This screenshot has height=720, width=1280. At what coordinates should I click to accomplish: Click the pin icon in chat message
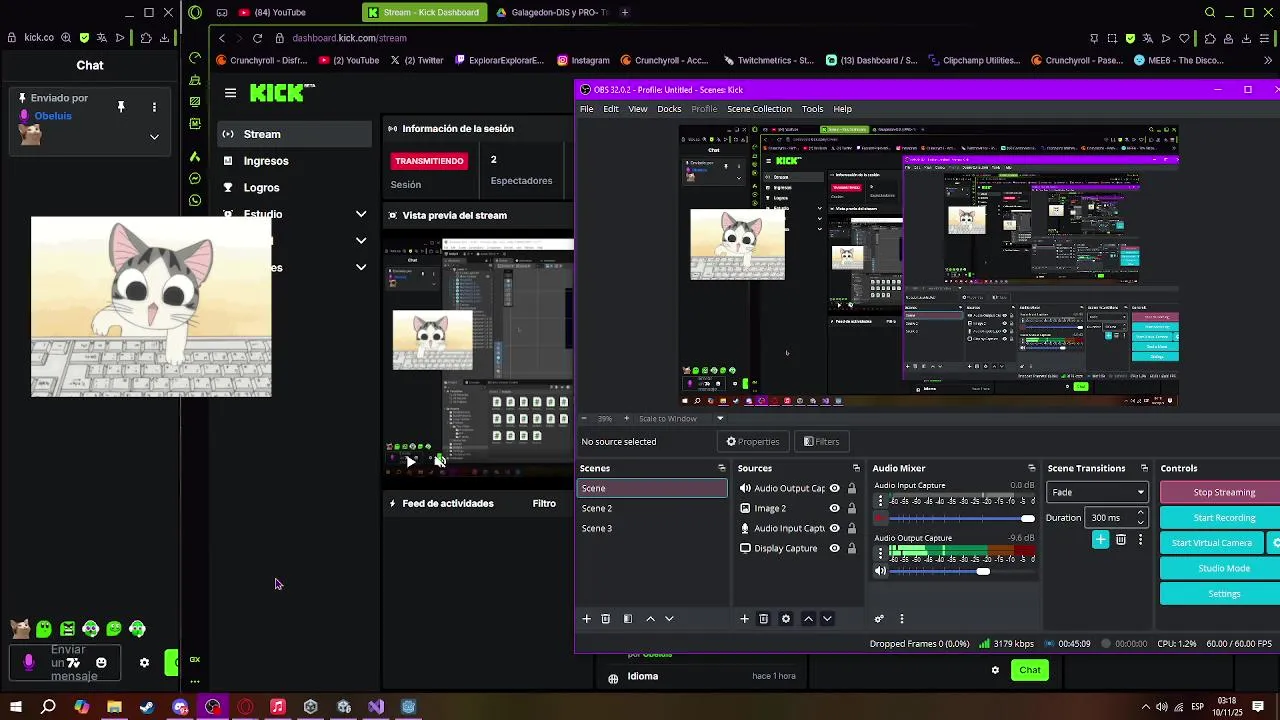[121, 106]
